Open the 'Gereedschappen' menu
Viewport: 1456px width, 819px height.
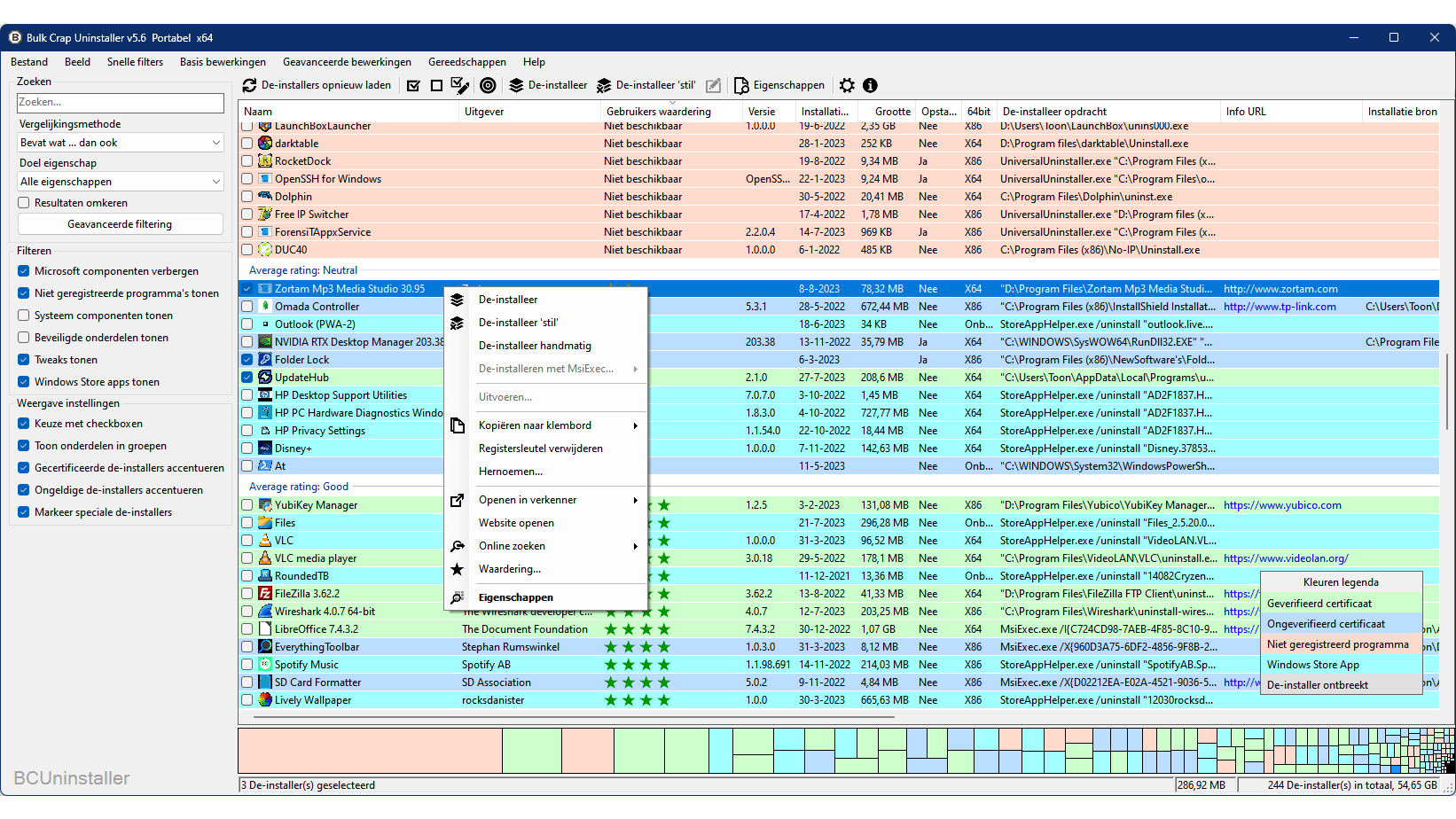(x=467, y=62)
